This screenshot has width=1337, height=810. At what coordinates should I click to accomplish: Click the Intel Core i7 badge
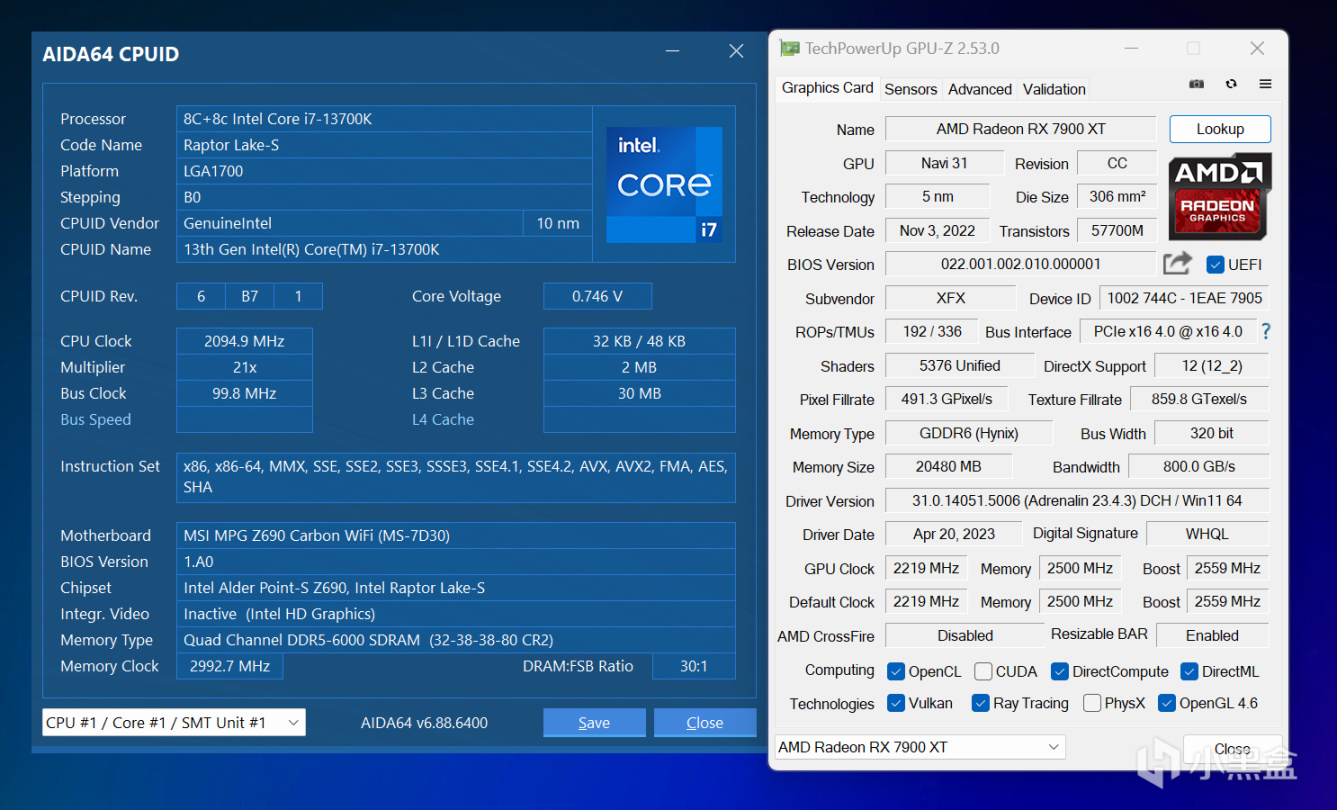tap(664, 185)
